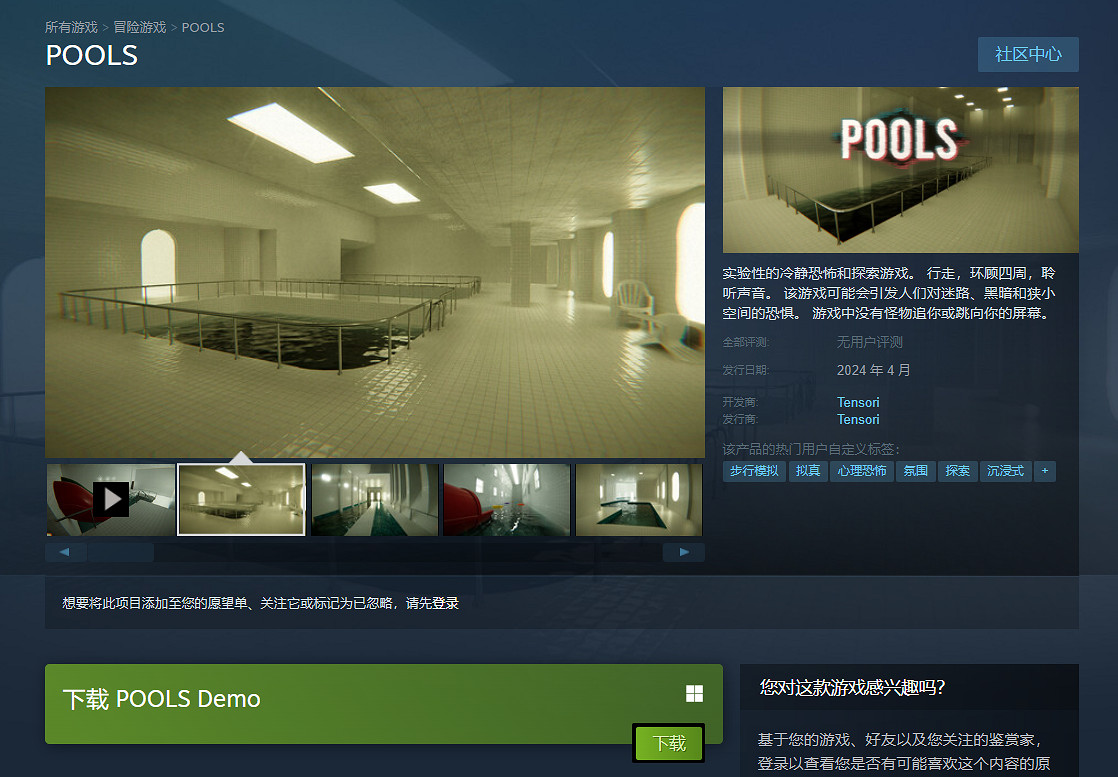Open the 沉浸式 tag
Screen dimensions: 1118x777
[x=1004, y=470]
